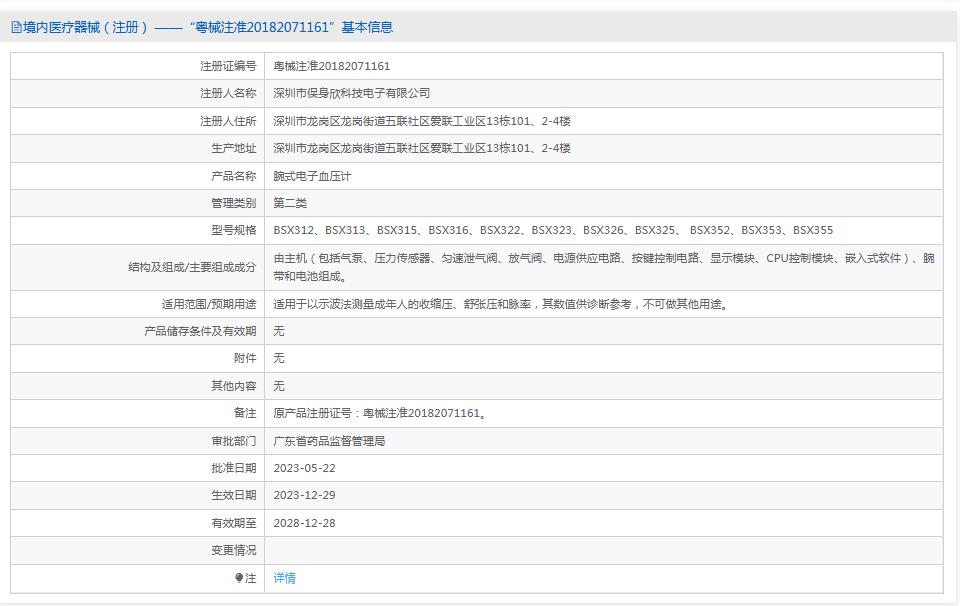
Task: Select approval department 广东省药品监督管理局
Action: click(330, 441)
